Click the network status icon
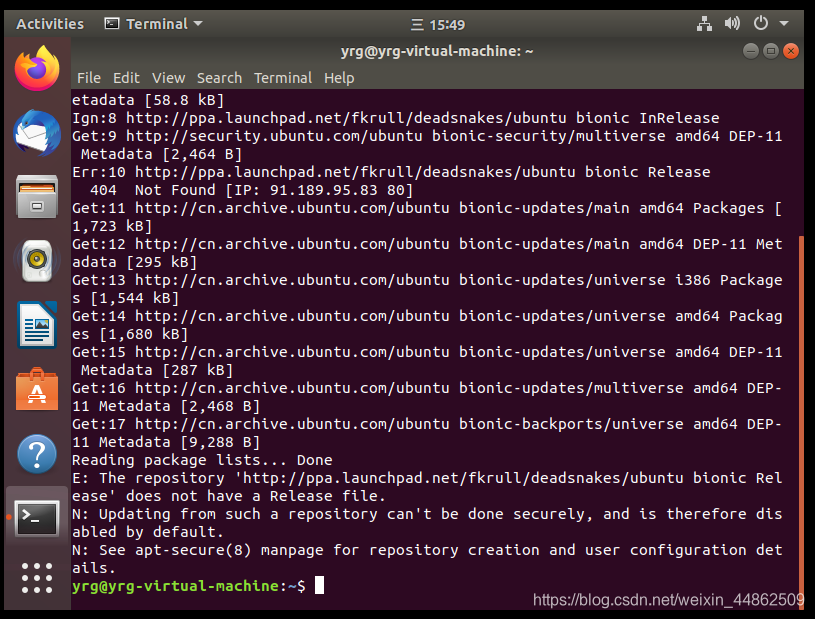Viewport: 815px width, 619px height. pyautogui.click(x=704, y=24)
